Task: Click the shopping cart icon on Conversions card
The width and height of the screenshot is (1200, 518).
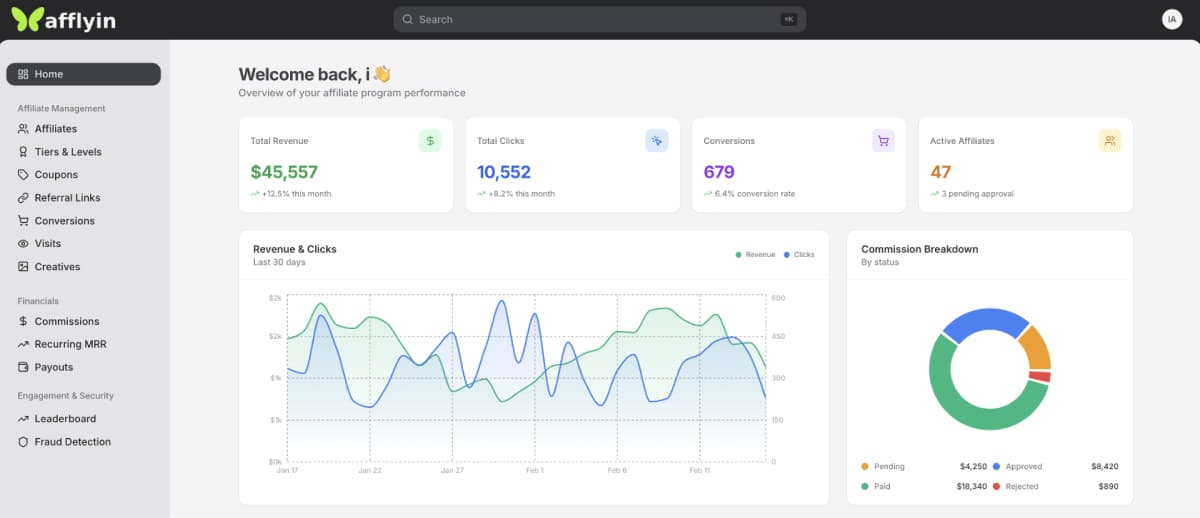Action: [883, 141]
